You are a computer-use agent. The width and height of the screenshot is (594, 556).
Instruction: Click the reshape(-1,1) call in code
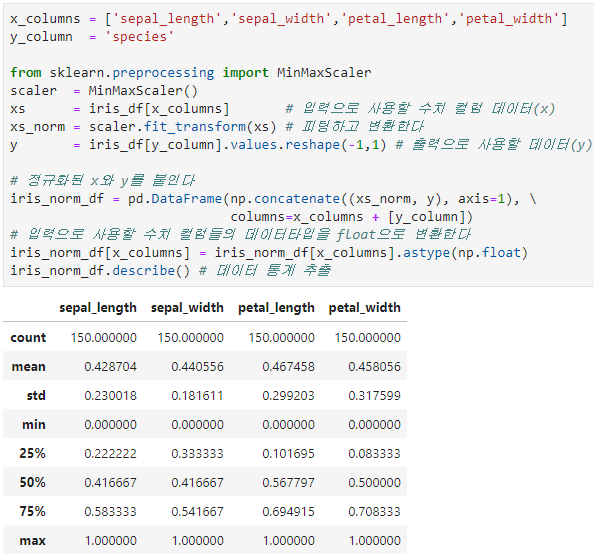[335, 145]
